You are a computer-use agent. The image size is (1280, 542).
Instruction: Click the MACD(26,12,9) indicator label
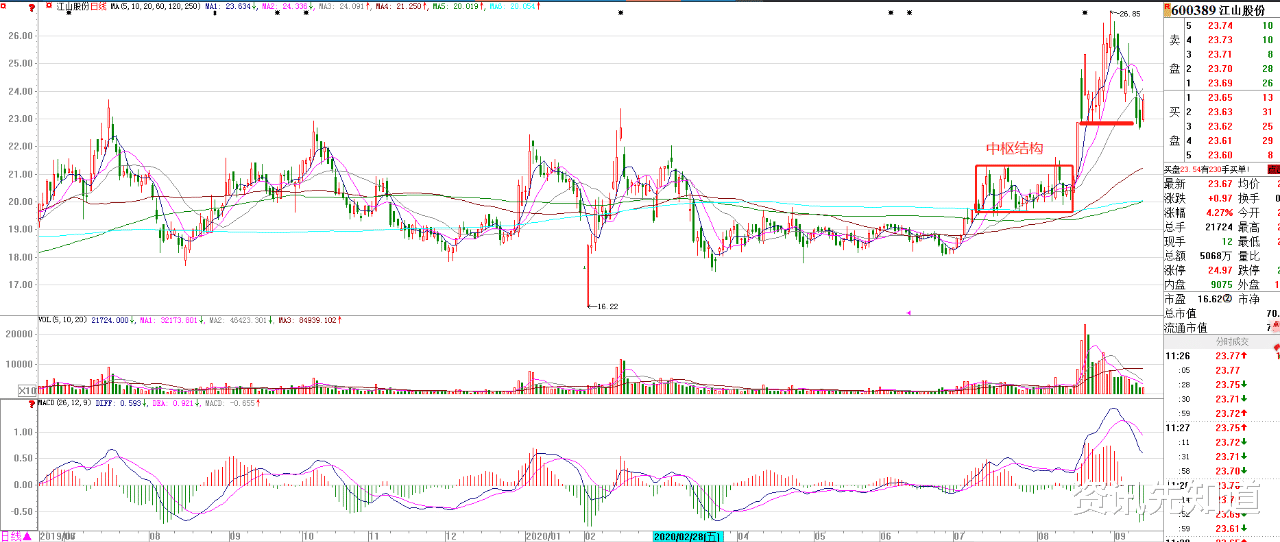click(65, 403)
